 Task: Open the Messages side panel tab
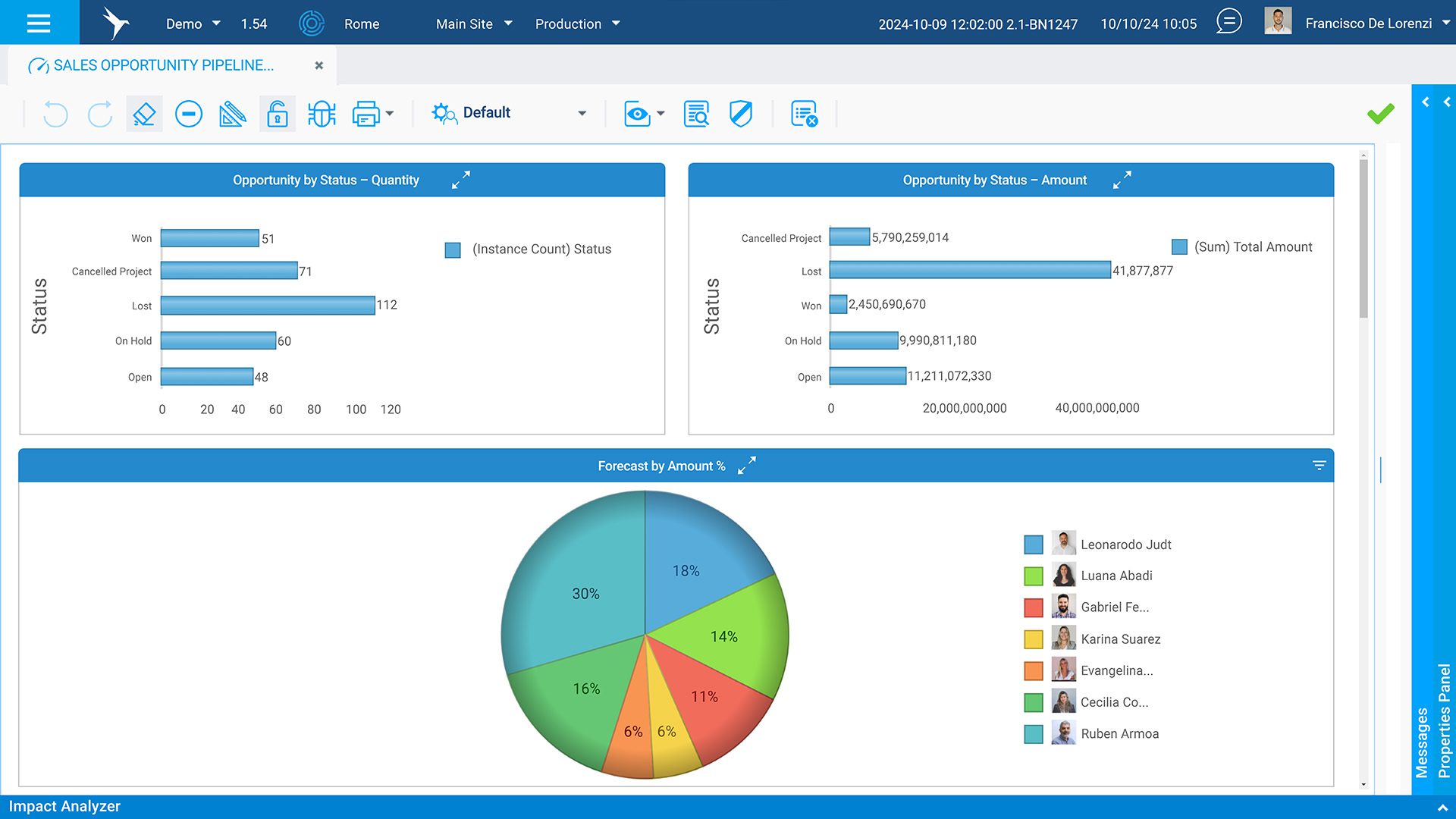coord(1422,742)
